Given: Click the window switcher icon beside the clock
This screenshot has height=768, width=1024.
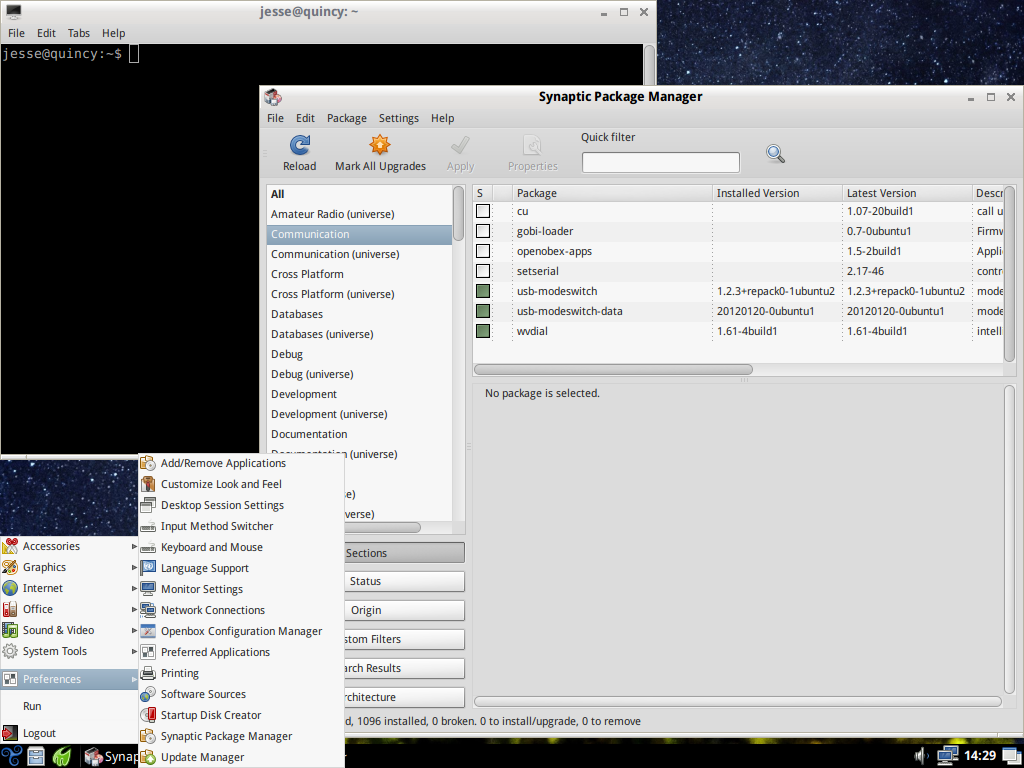Looking at the screenshot, I should (1010, 756).
